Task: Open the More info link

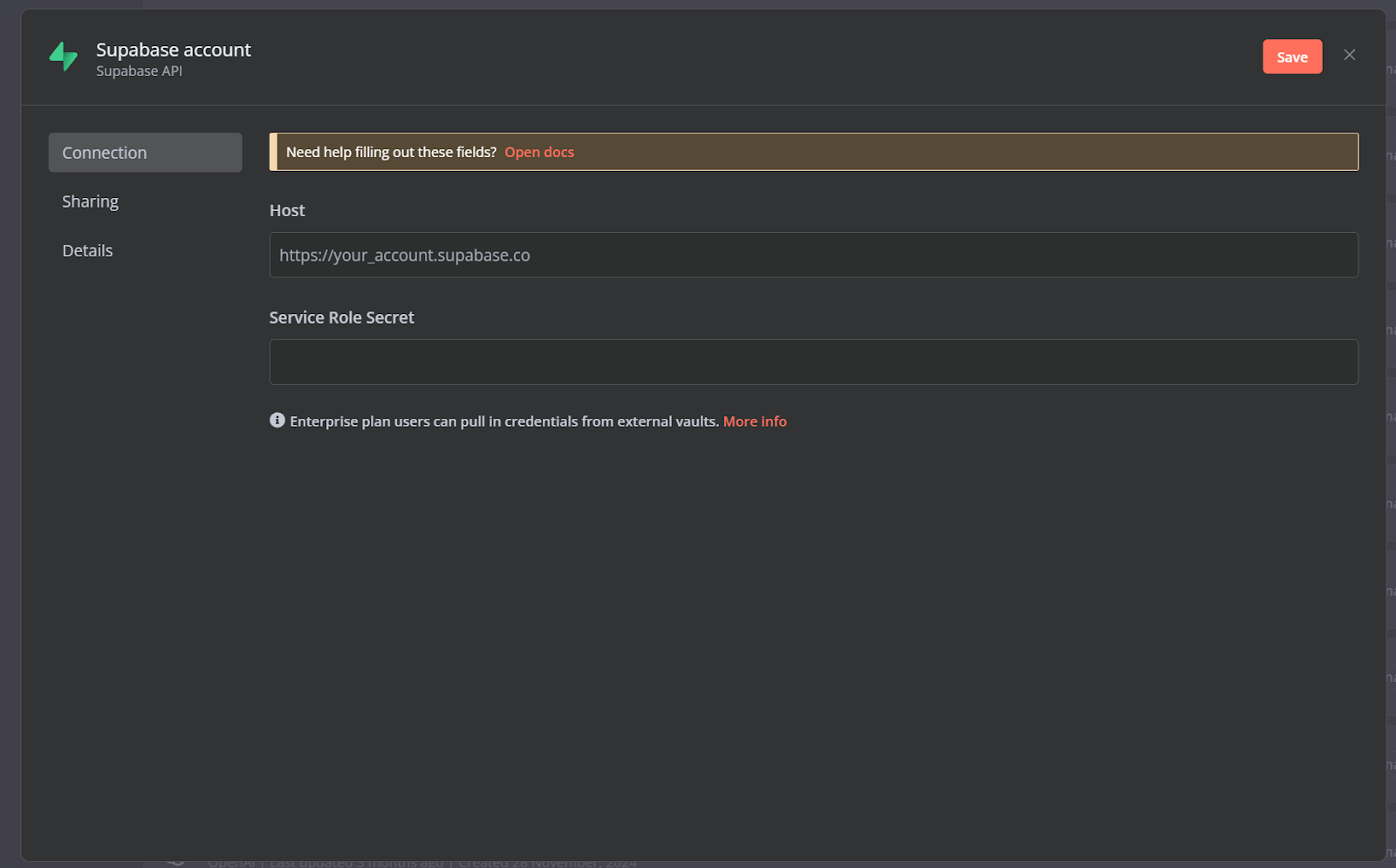Action: pyautogui.click(x=755, y=421)
